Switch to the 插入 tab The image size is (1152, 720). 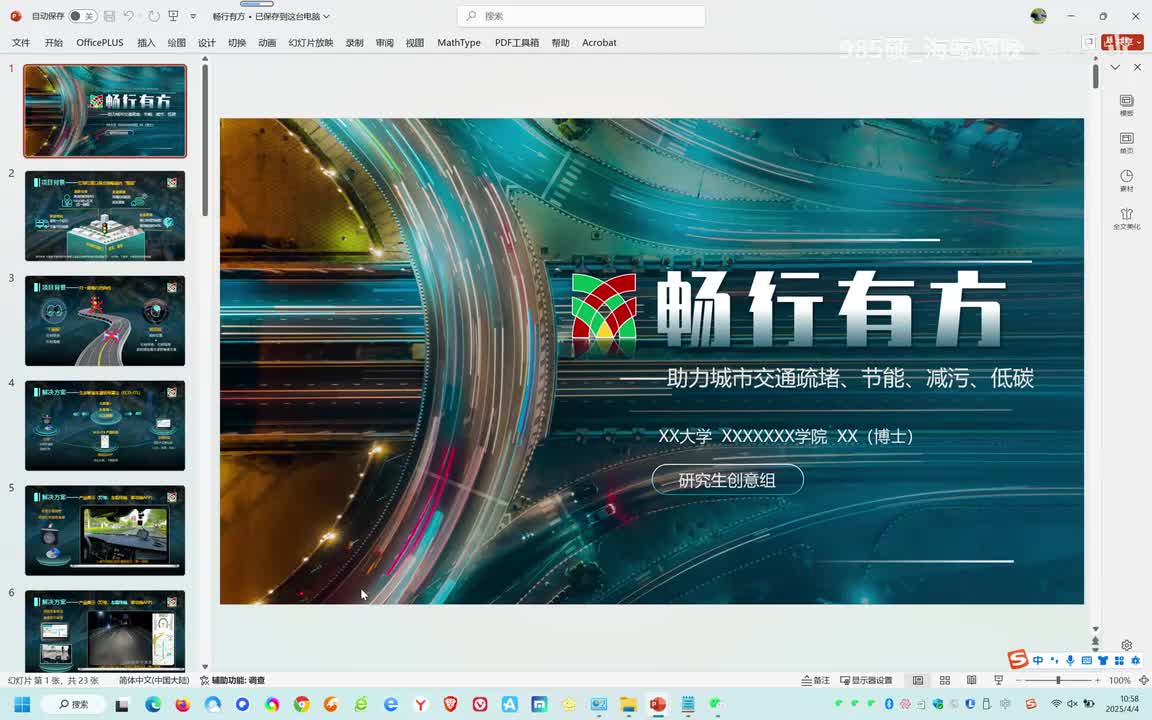pos(146,43)
